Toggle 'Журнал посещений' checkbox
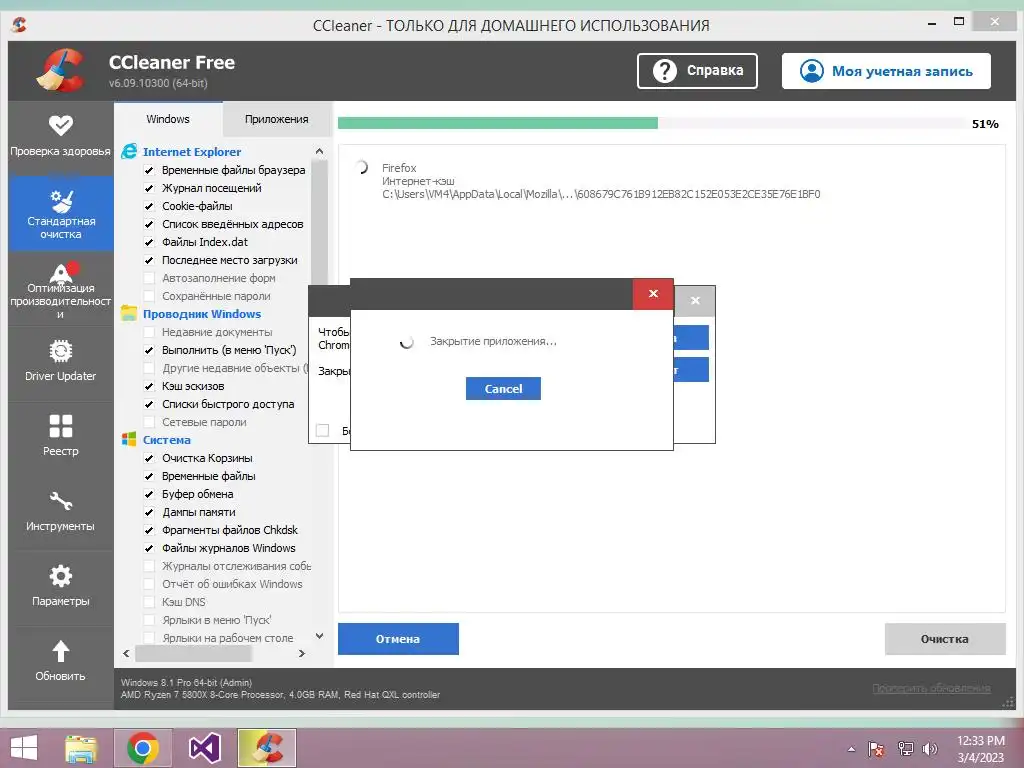 tap(149, 188)
